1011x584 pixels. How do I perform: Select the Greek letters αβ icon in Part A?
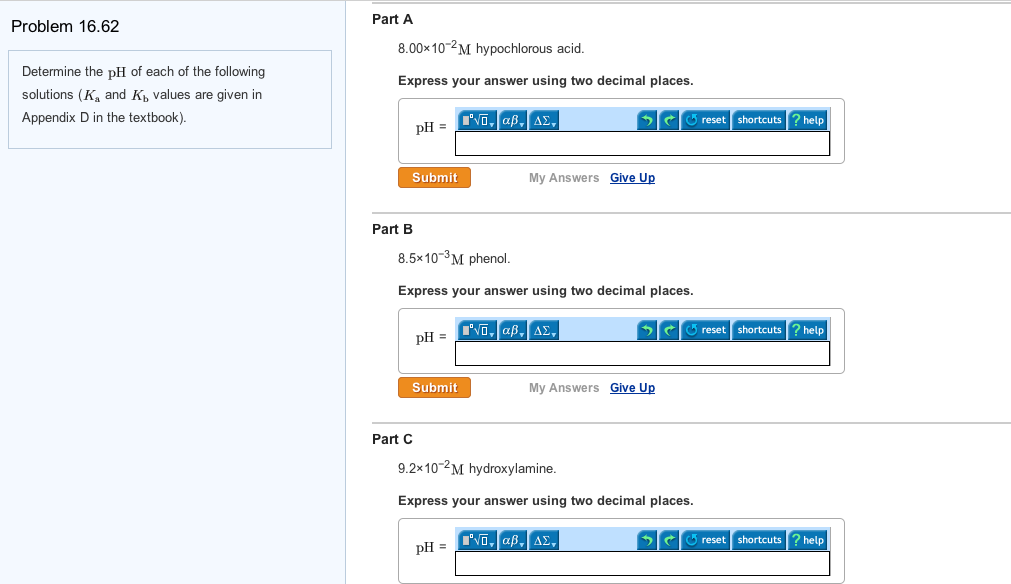pos(510,119)
